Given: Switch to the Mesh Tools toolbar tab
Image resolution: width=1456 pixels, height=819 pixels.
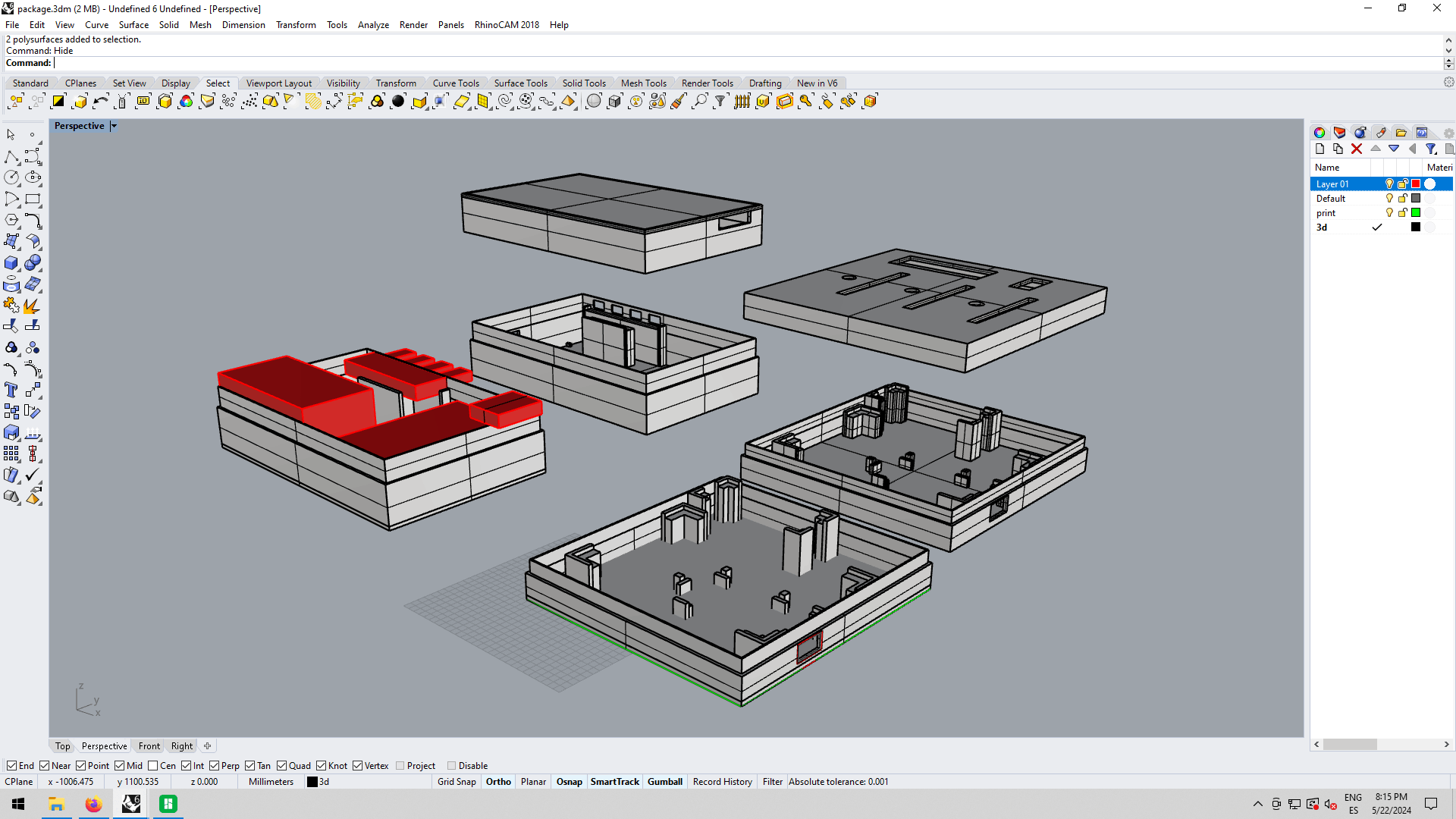Looking at the screenshot, I should [x=643, y=83].
